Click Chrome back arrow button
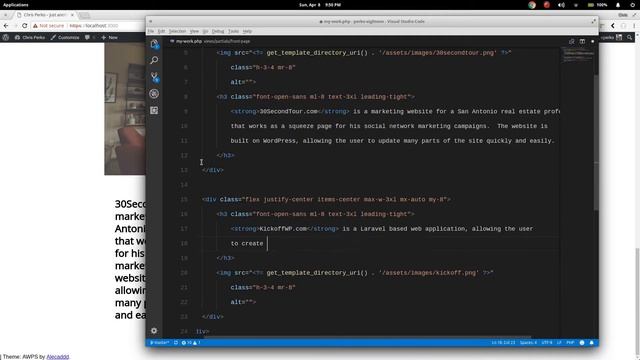This screenshot has width=640, height=360. tap(6, 26)
